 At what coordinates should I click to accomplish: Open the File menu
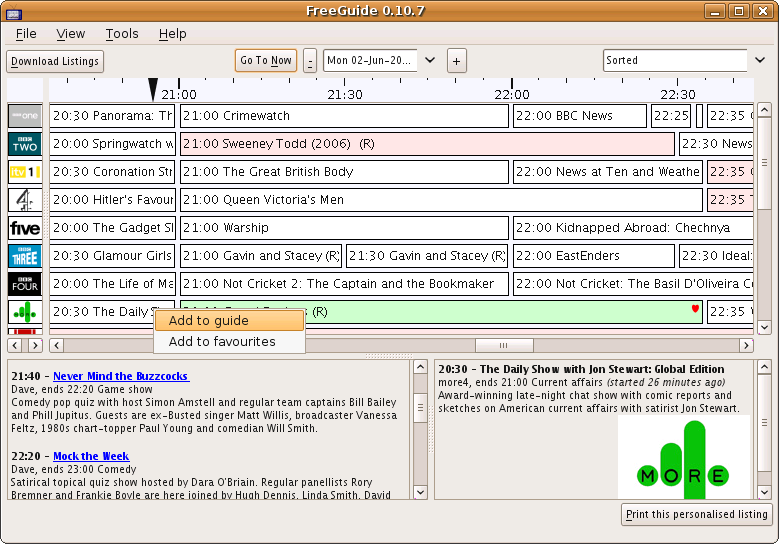tap(26, 34)
